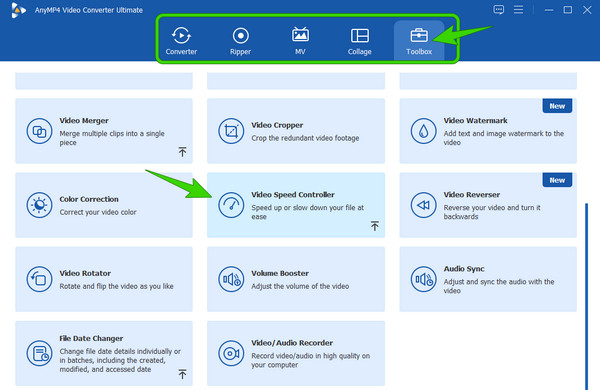Click the AnyMP4 app logo
The height and width of the screenshot is (390, 600).
18,10
